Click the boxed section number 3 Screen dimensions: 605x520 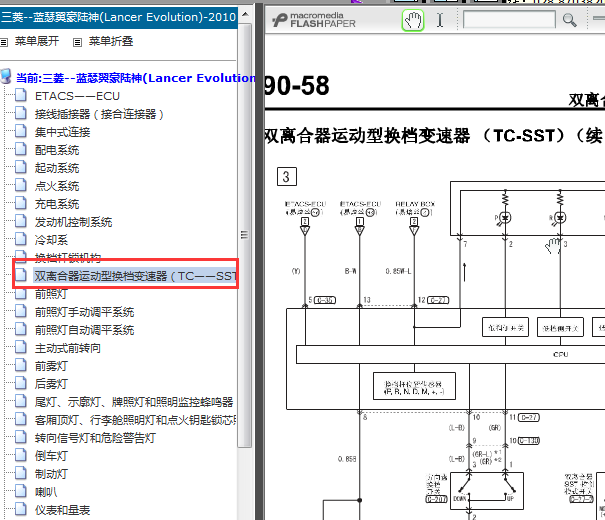click(x=287, y=177)
